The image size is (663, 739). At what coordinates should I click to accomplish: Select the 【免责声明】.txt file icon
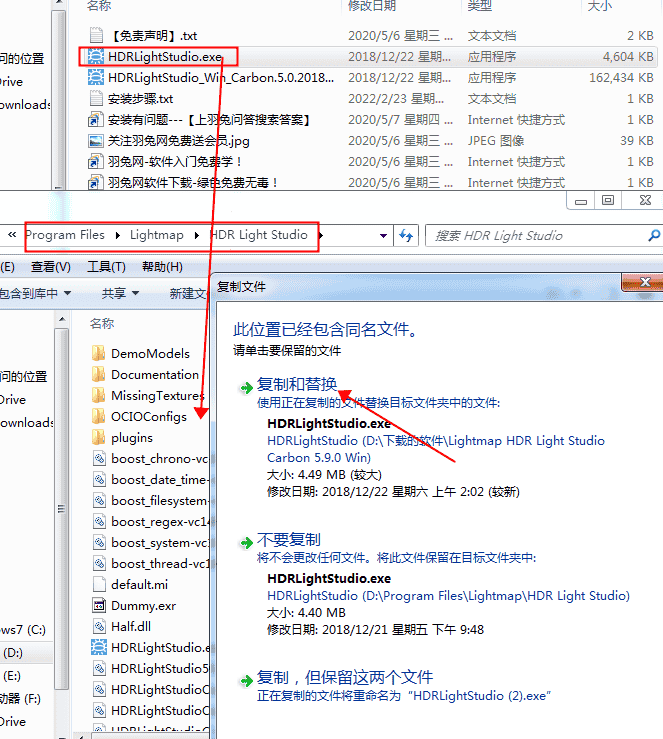click(96, 35)
